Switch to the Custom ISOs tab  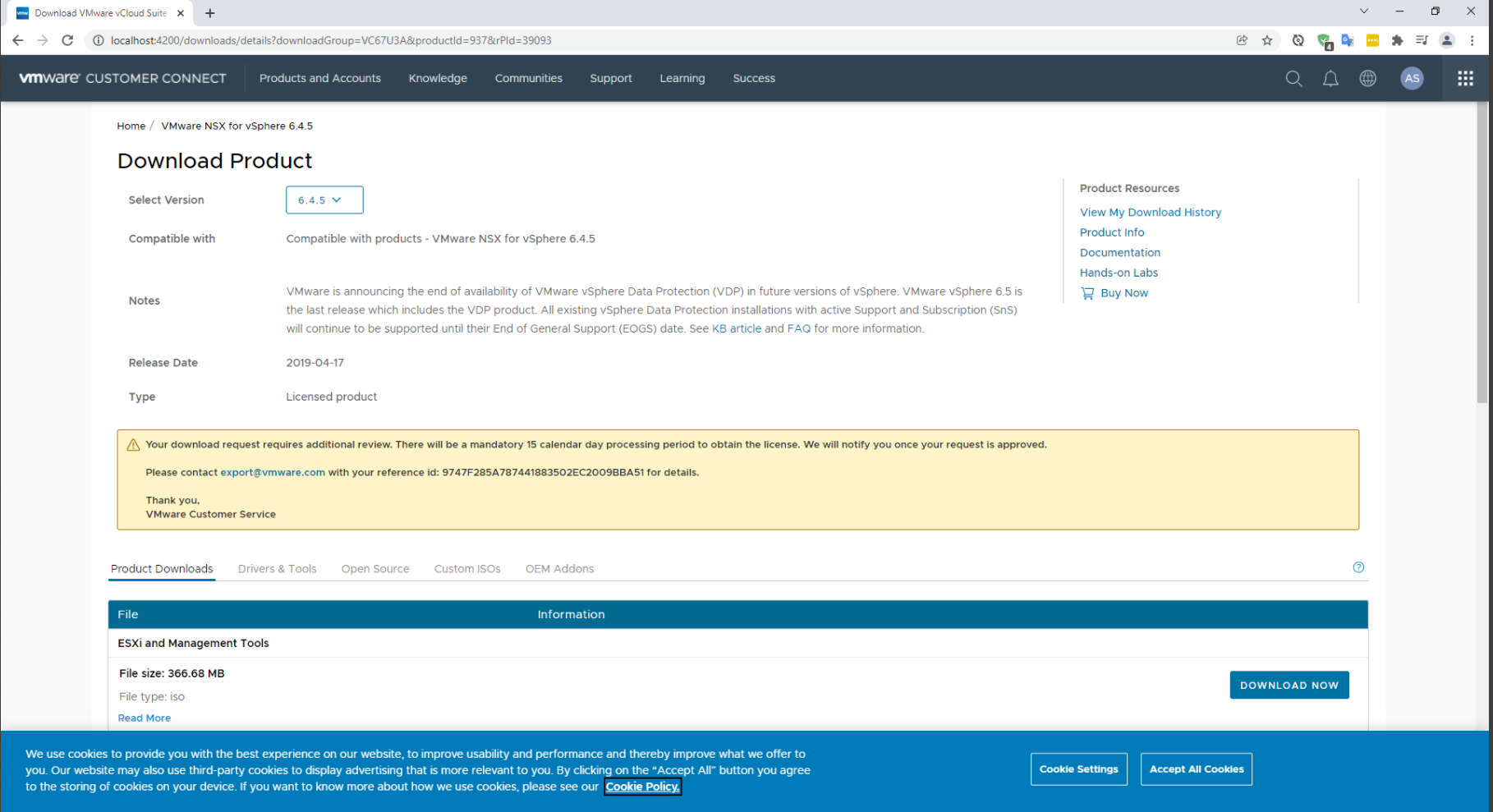pos(467,569)
